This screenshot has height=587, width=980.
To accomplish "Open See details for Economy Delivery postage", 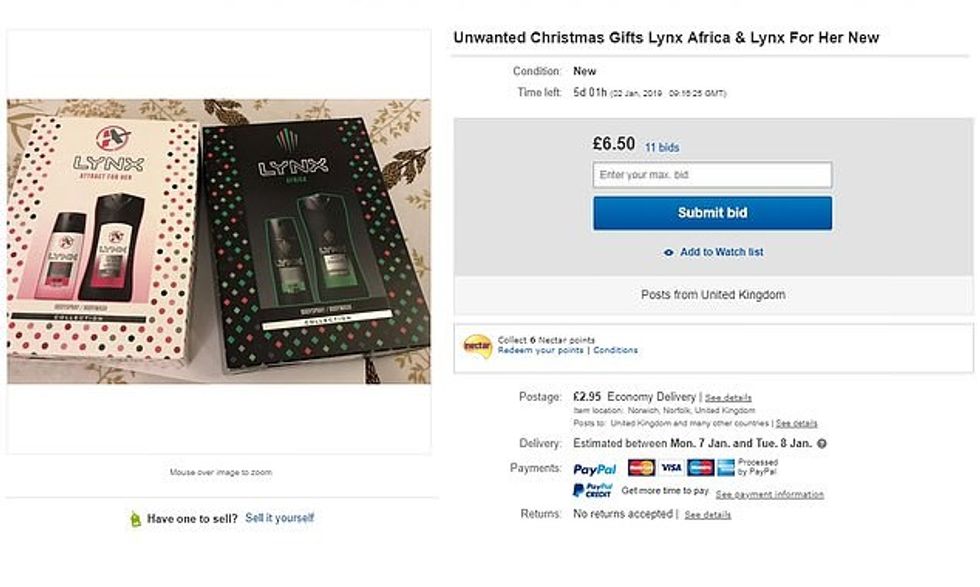I will pos(728,398).
